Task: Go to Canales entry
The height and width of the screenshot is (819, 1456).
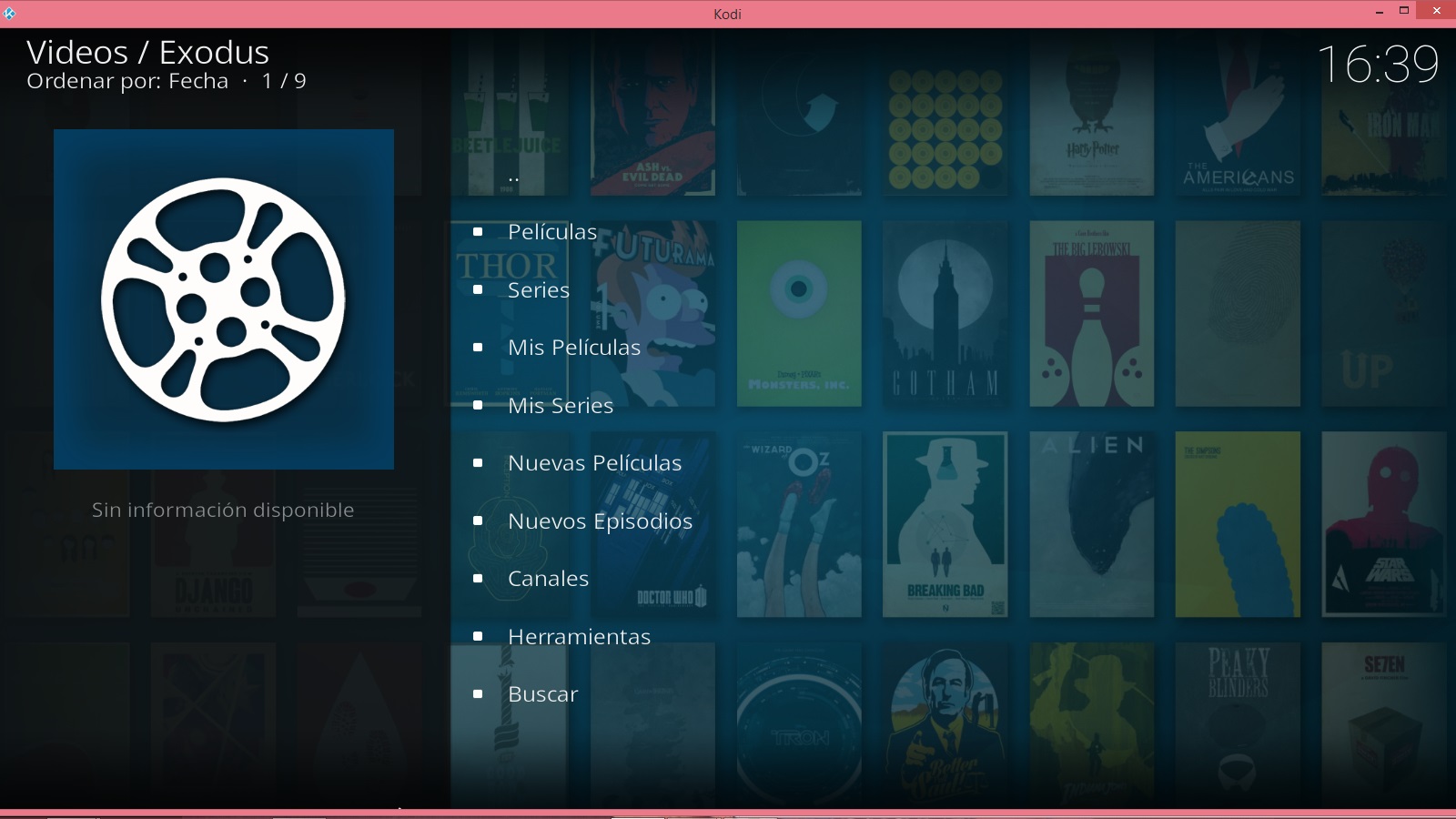Action: 549,579
